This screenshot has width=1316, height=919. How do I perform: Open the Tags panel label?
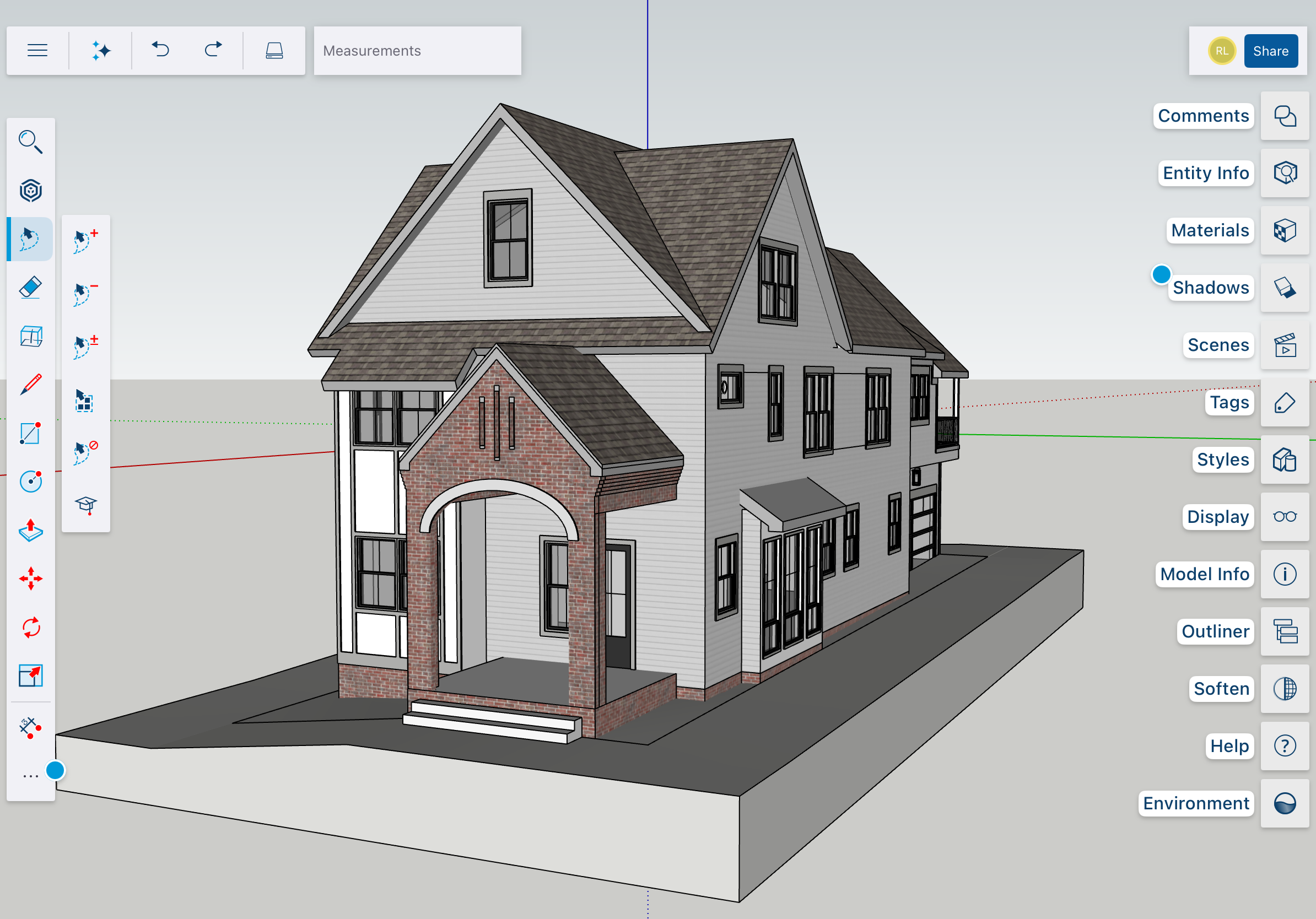coord(1229,402)
